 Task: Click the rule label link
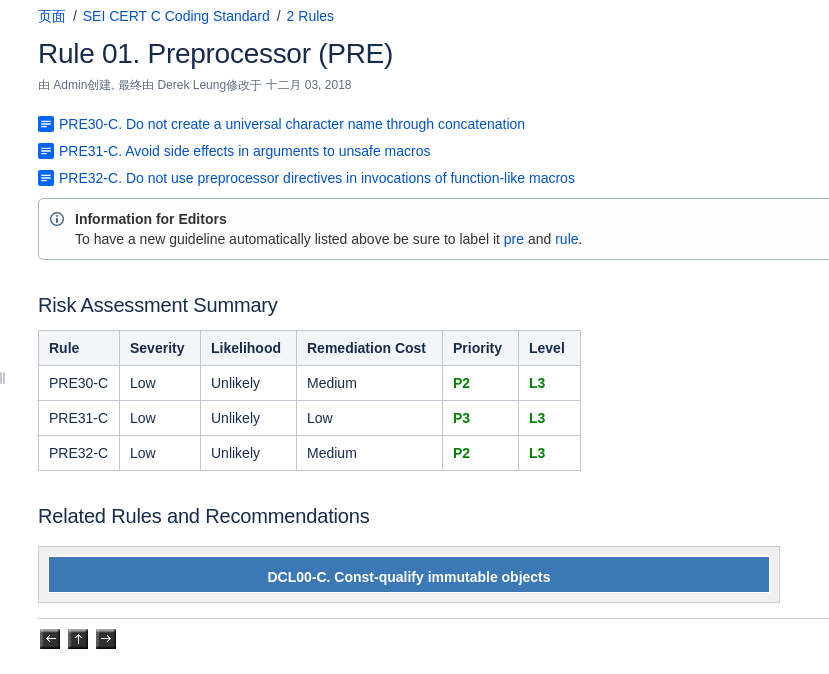click(566, 239)
